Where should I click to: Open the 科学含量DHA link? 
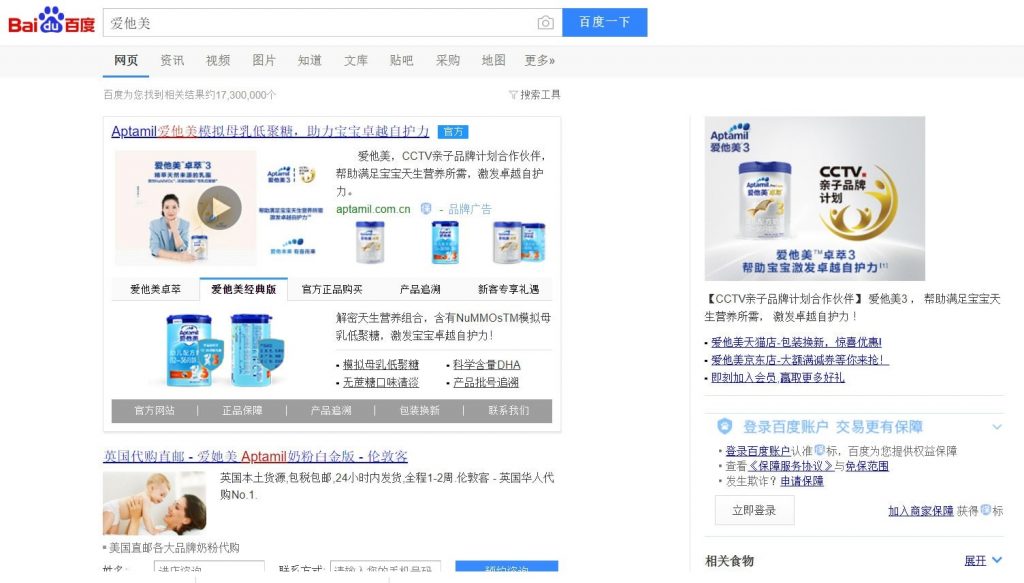(x=487, y=365)
